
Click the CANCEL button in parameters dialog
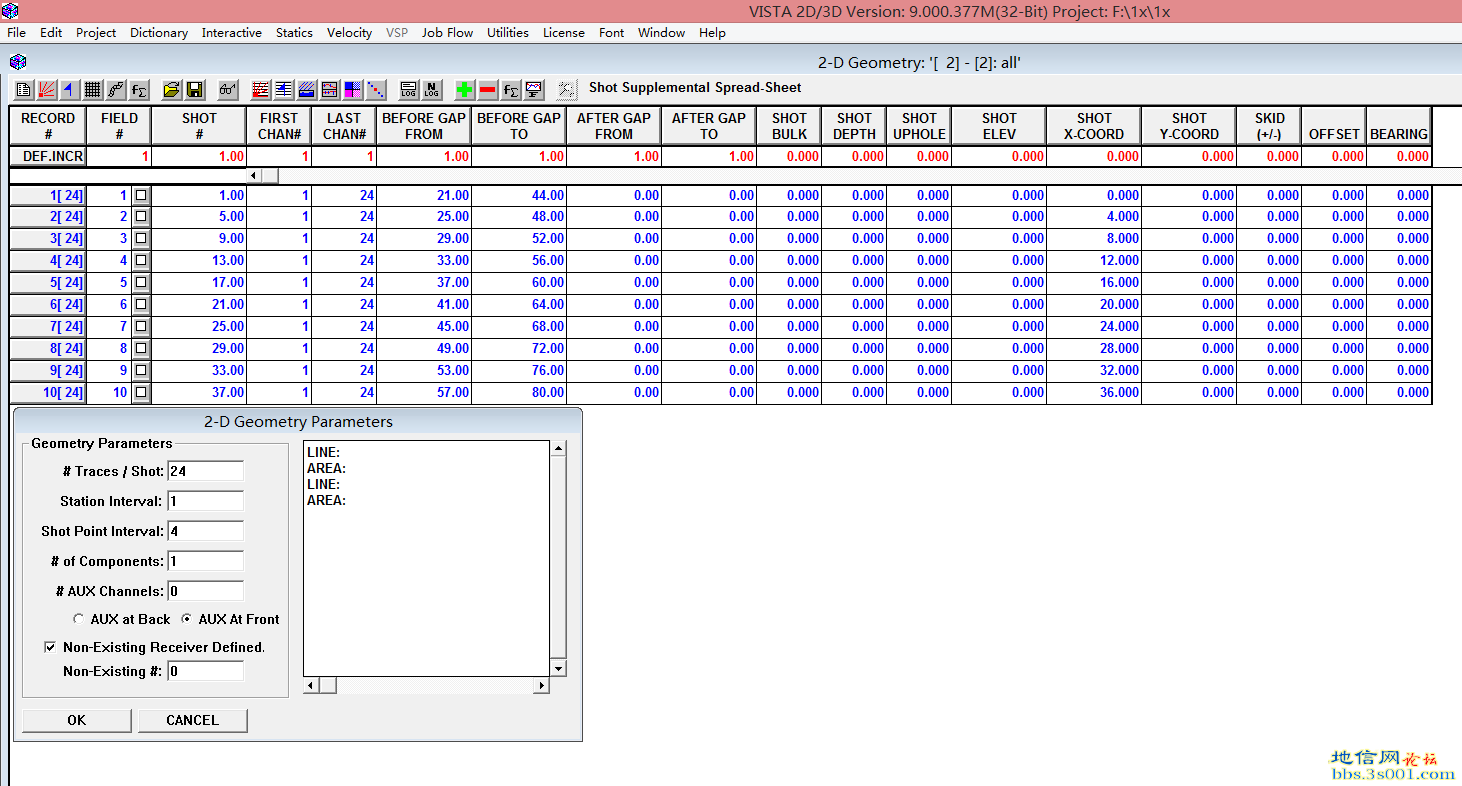pos(192,720)
